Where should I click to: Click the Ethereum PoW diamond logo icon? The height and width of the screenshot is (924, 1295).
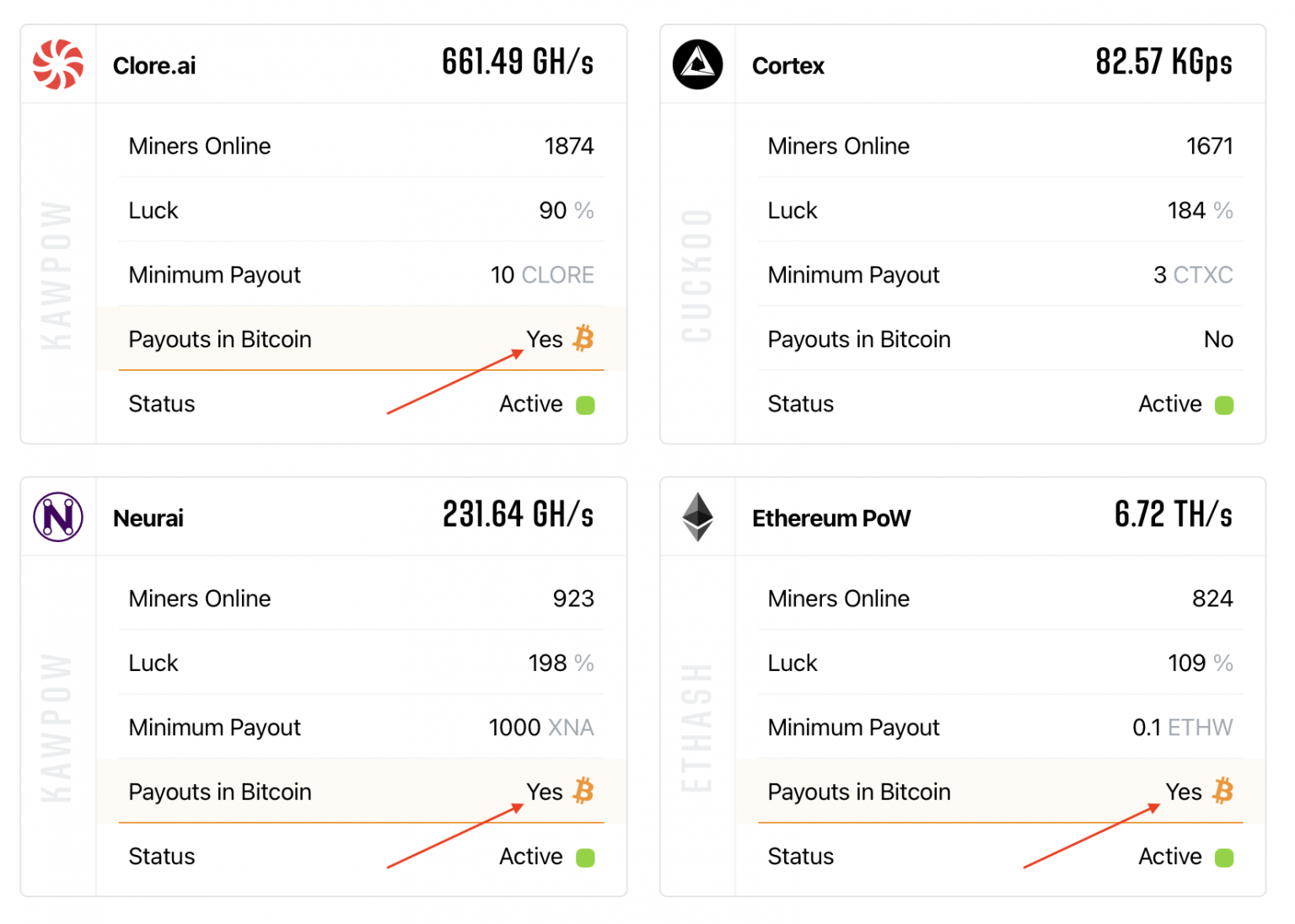point(697,517)
